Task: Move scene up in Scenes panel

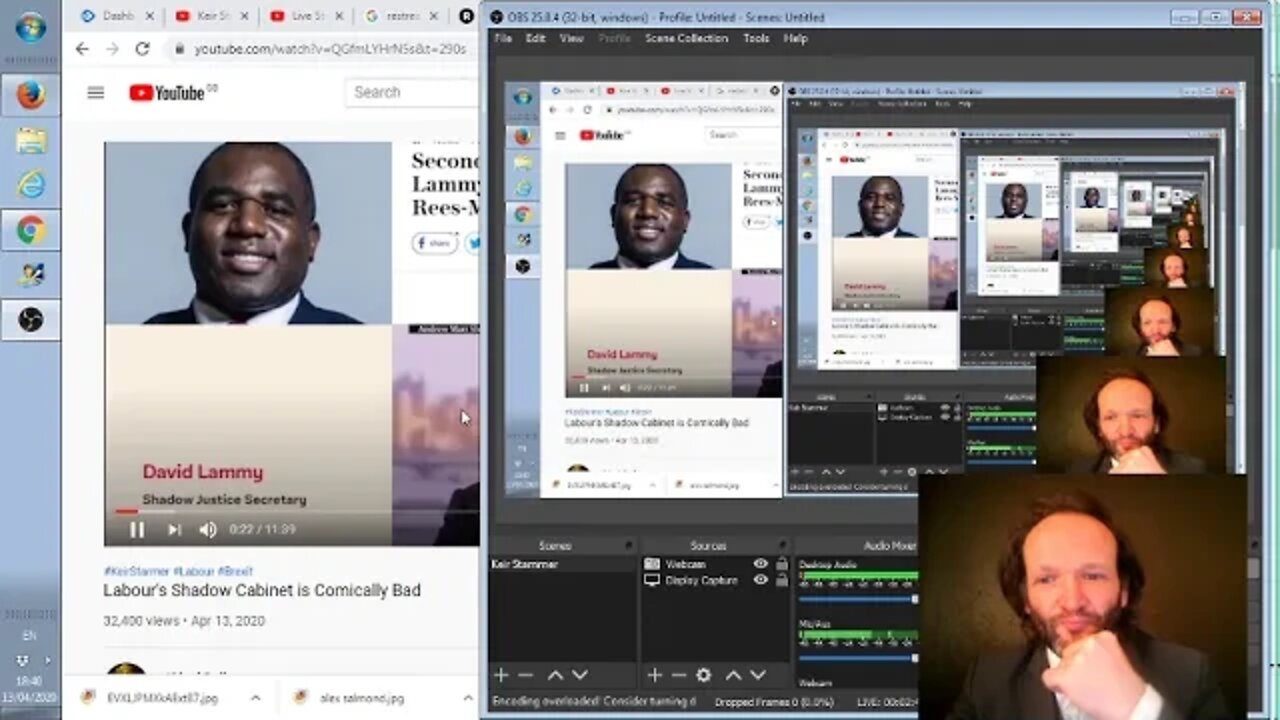Action: point(555,675)
